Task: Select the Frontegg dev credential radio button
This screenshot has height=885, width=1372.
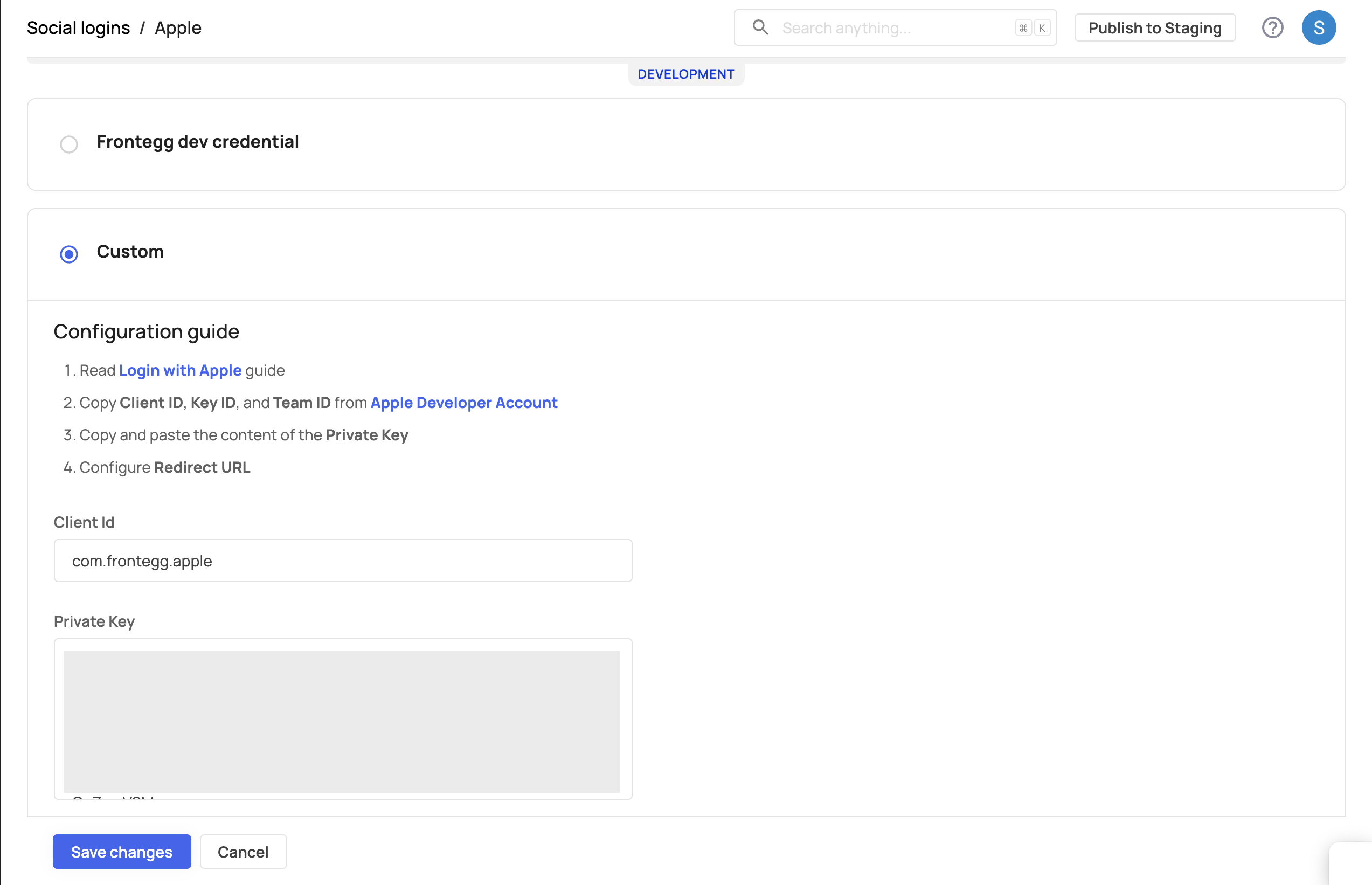Action: (x=69, y=144)
